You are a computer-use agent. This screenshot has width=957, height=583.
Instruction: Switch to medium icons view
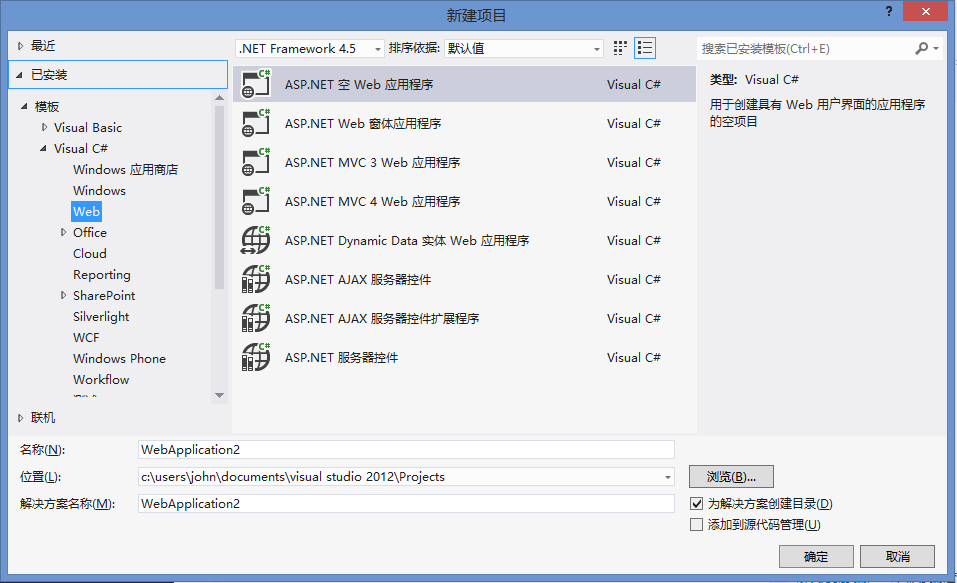coord(618,47)
